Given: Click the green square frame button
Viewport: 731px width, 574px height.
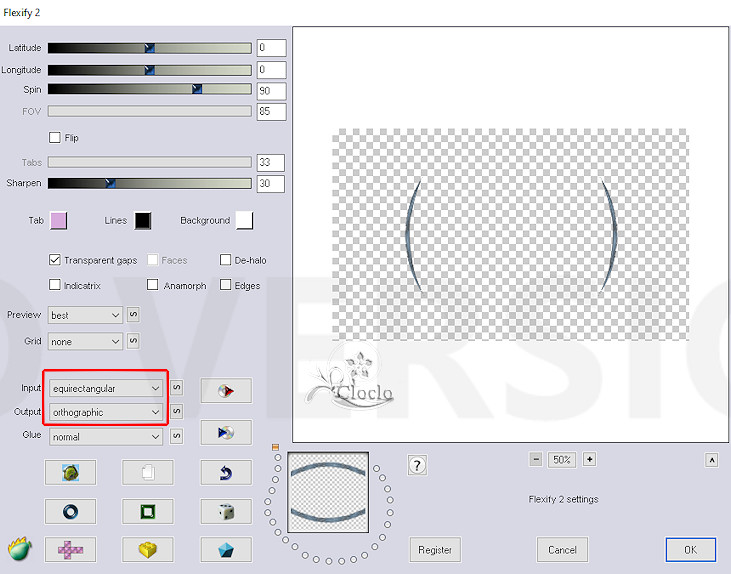Looking at the screenshot, I should [148, 511].
